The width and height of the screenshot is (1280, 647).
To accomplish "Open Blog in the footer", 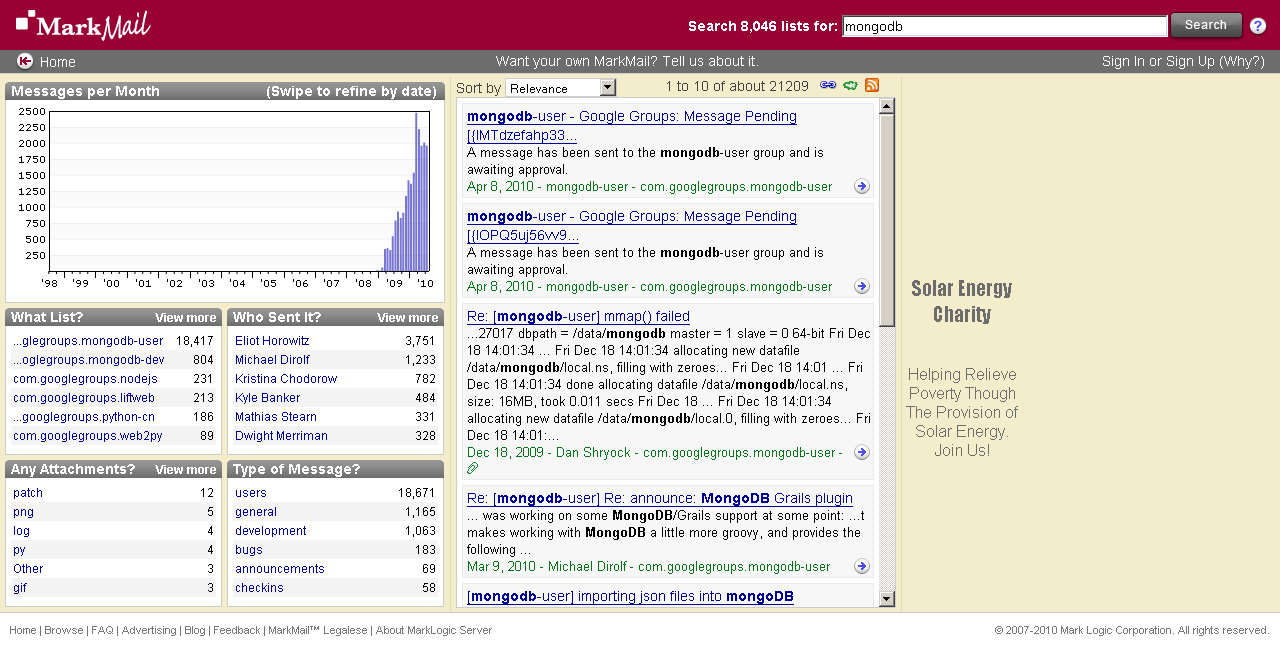I will pos(195,631).
